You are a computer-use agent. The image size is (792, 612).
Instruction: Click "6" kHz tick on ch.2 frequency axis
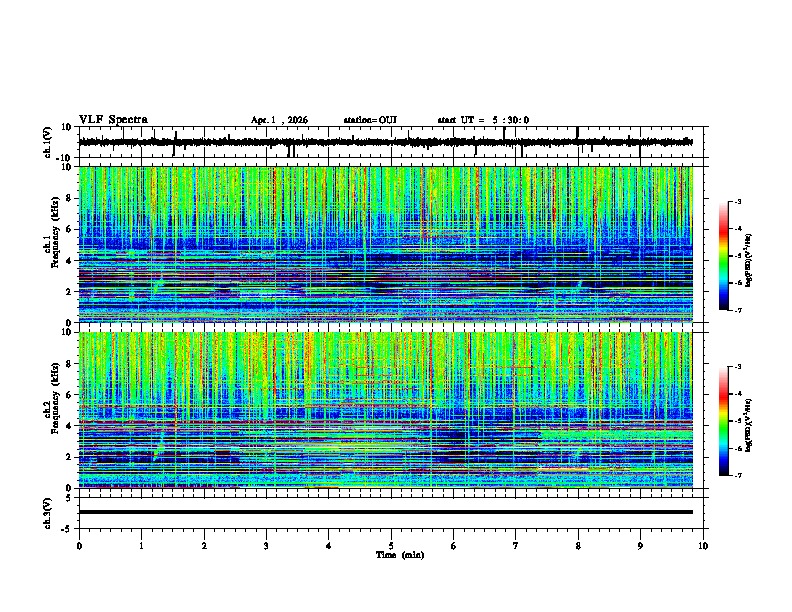(70, 394)
